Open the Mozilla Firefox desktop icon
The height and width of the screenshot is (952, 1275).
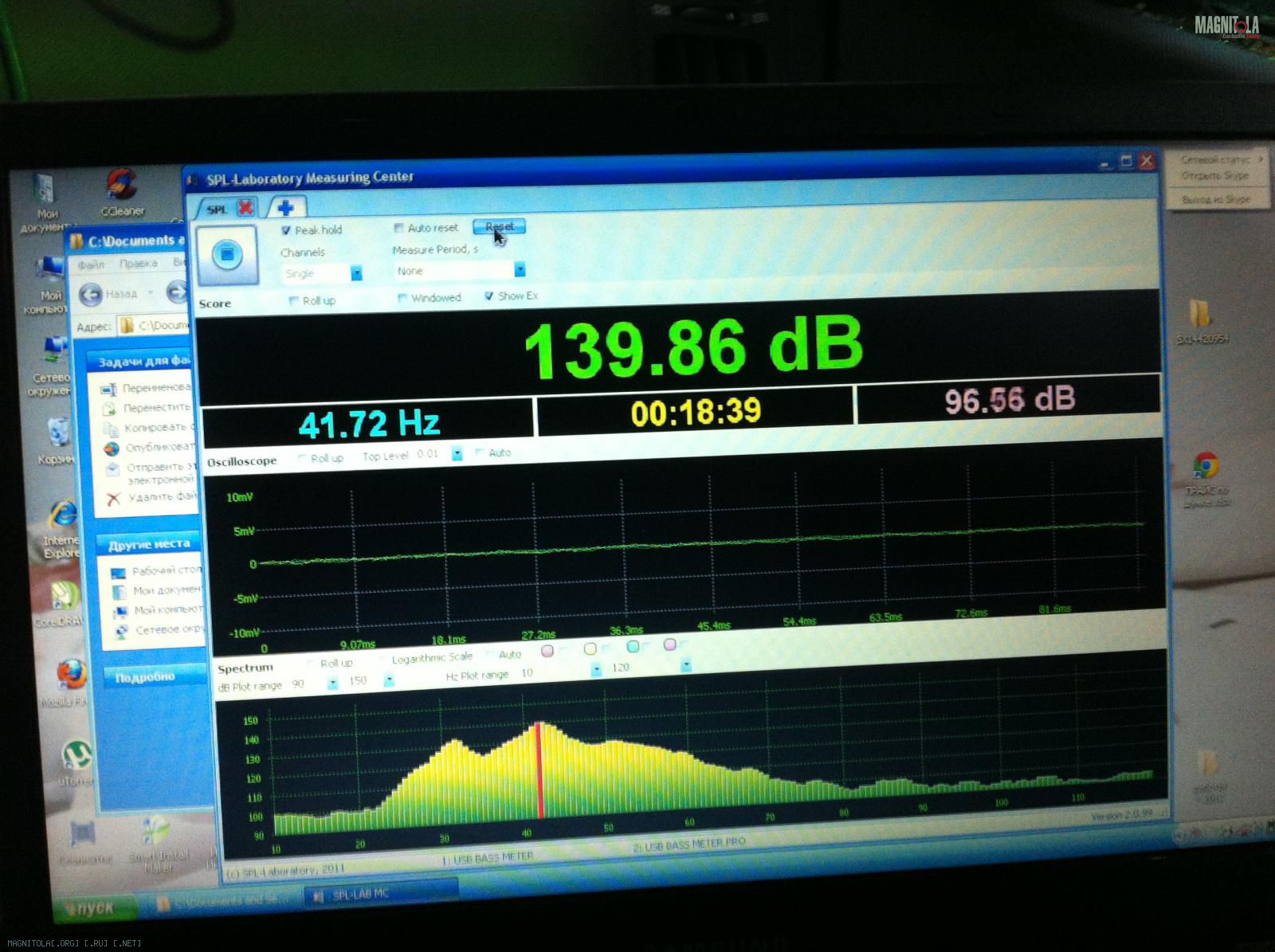click(70, 676)
